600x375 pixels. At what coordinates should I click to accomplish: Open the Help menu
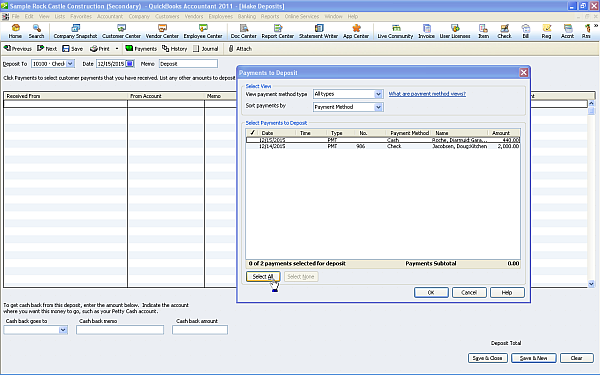click(x=353, y=16)
